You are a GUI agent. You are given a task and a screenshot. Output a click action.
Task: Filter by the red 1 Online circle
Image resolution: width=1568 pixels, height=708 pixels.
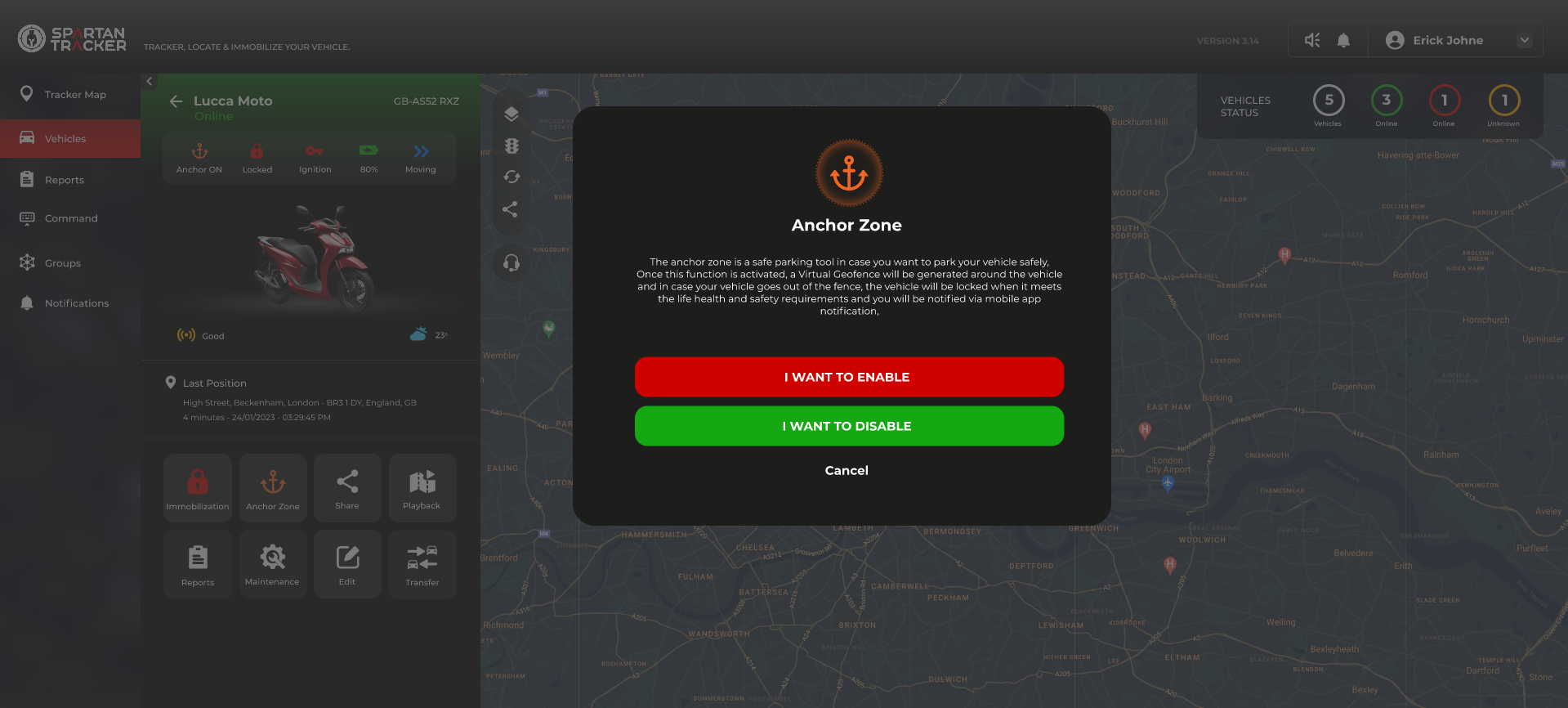click(x=1444, y=100)
